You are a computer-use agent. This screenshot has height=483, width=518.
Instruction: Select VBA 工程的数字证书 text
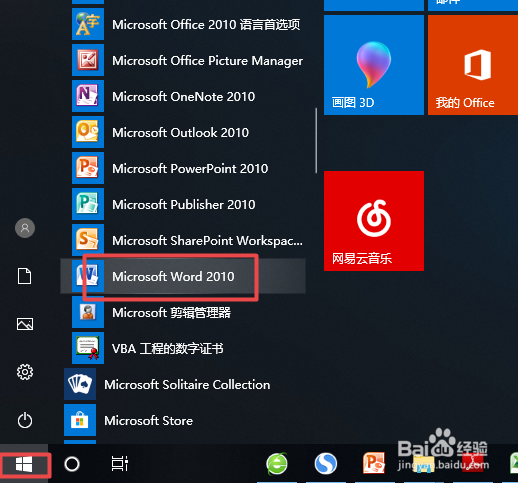pos(168,349)
